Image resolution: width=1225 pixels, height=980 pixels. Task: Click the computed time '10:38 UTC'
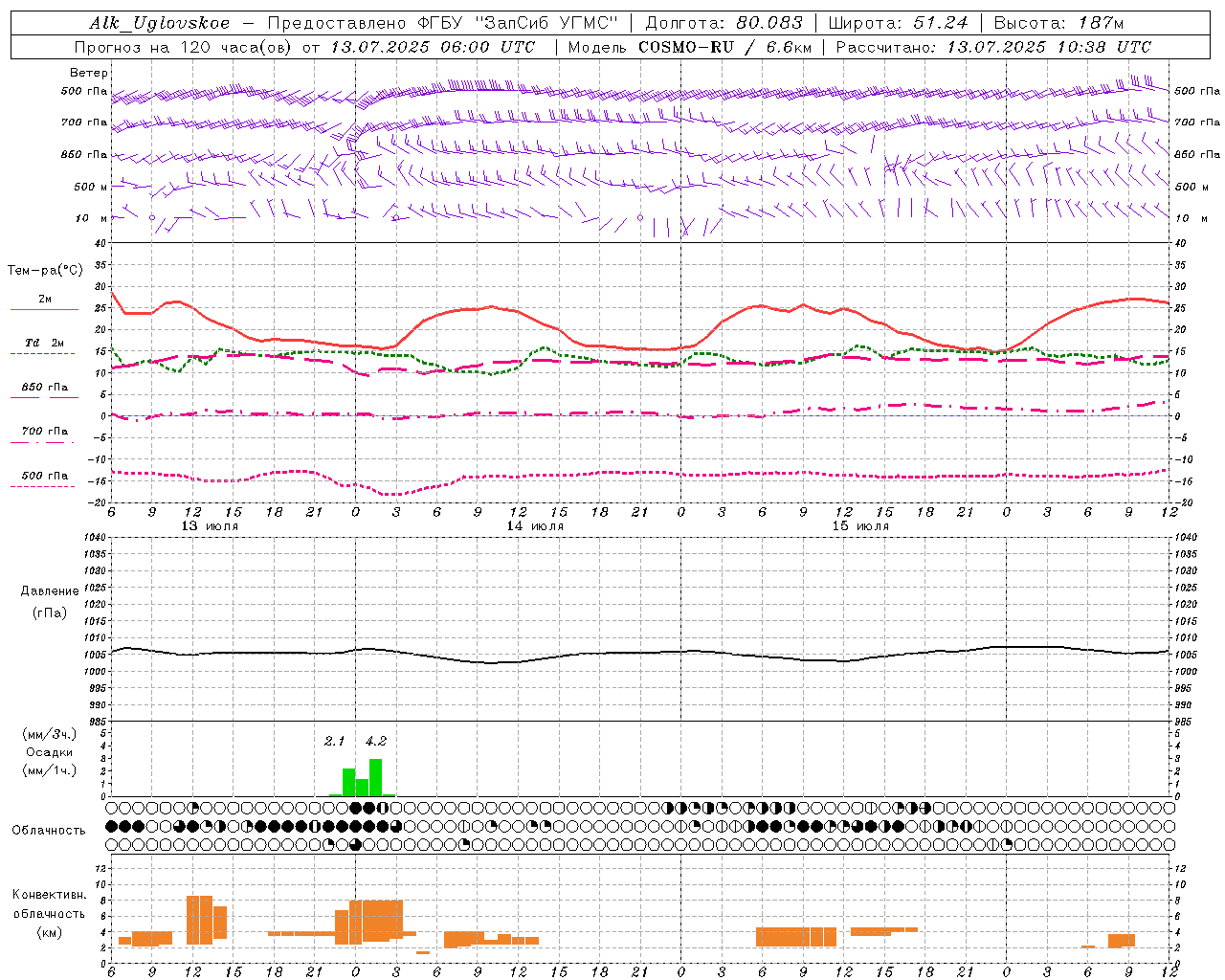point(1104,47)
